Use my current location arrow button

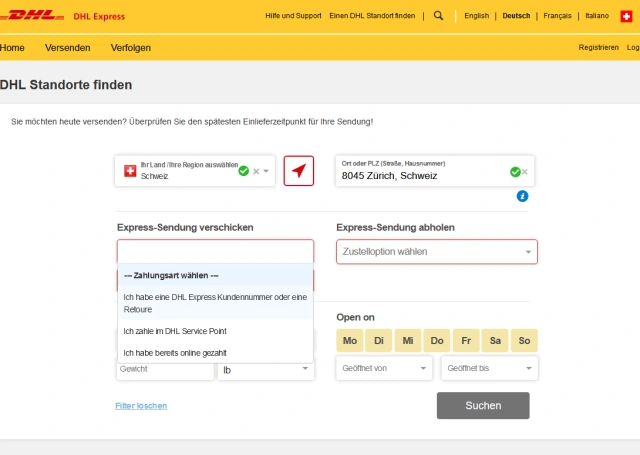point(298,171)
